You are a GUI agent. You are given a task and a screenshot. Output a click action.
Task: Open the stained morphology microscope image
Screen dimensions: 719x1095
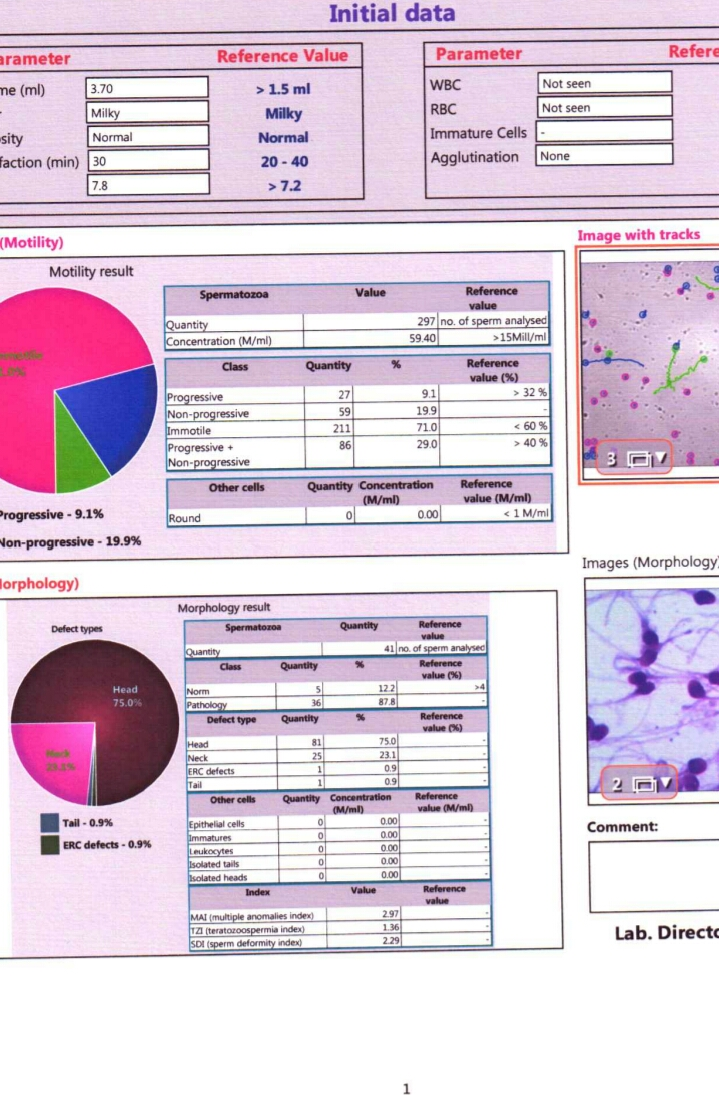(x=653, y=691)
